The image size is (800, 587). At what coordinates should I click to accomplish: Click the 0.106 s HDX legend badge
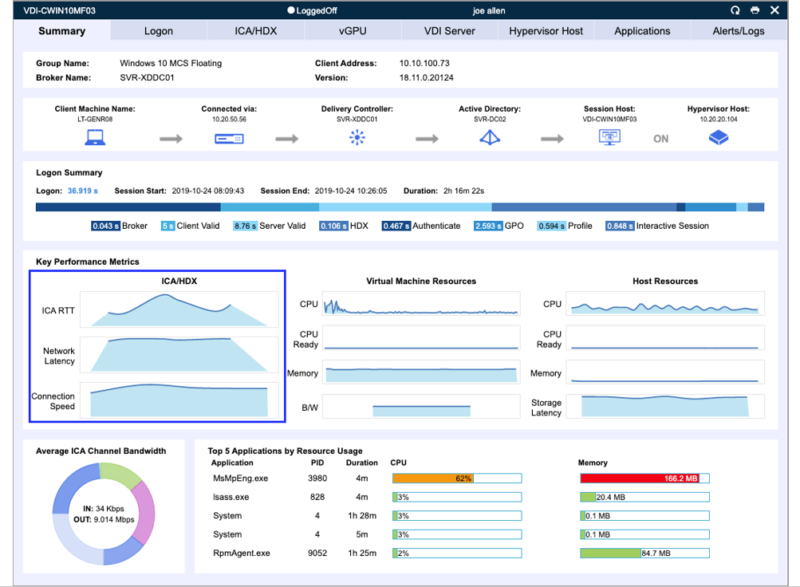pos(334,226)
